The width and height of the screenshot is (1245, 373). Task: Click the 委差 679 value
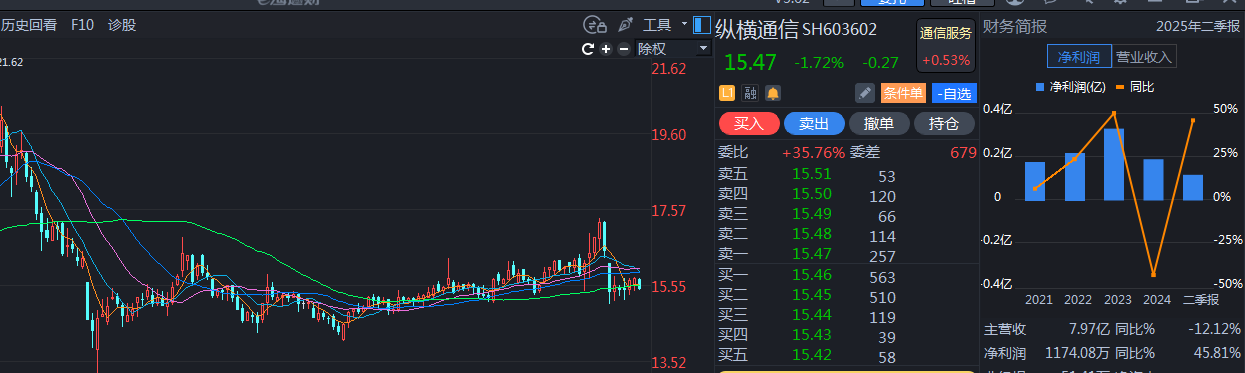[x=963, y=153]
